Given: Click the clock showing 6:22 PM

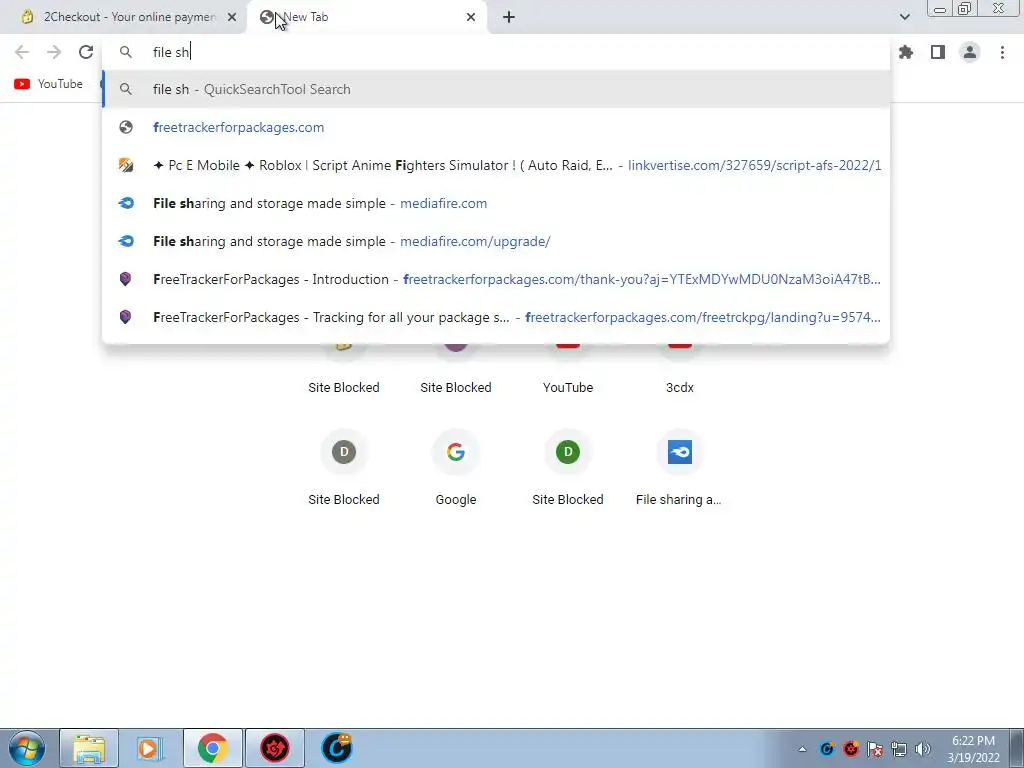Looking at the screenshot, I should coord(973,748).
